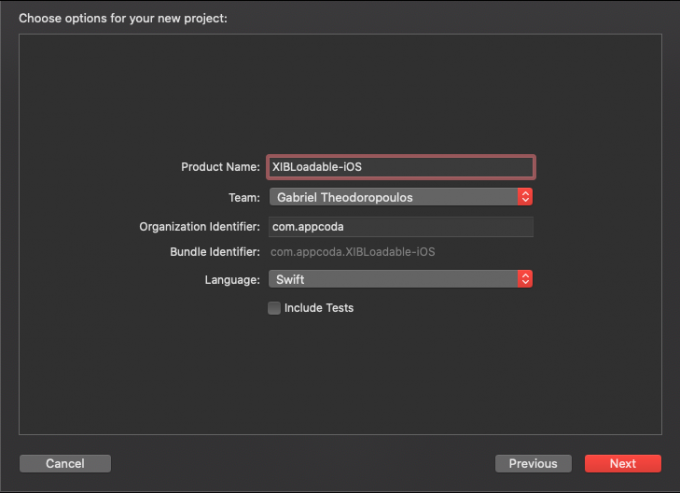Click the Organization Identifier label
The width and height of the screenshot is (680, 493).
[199, 227]
